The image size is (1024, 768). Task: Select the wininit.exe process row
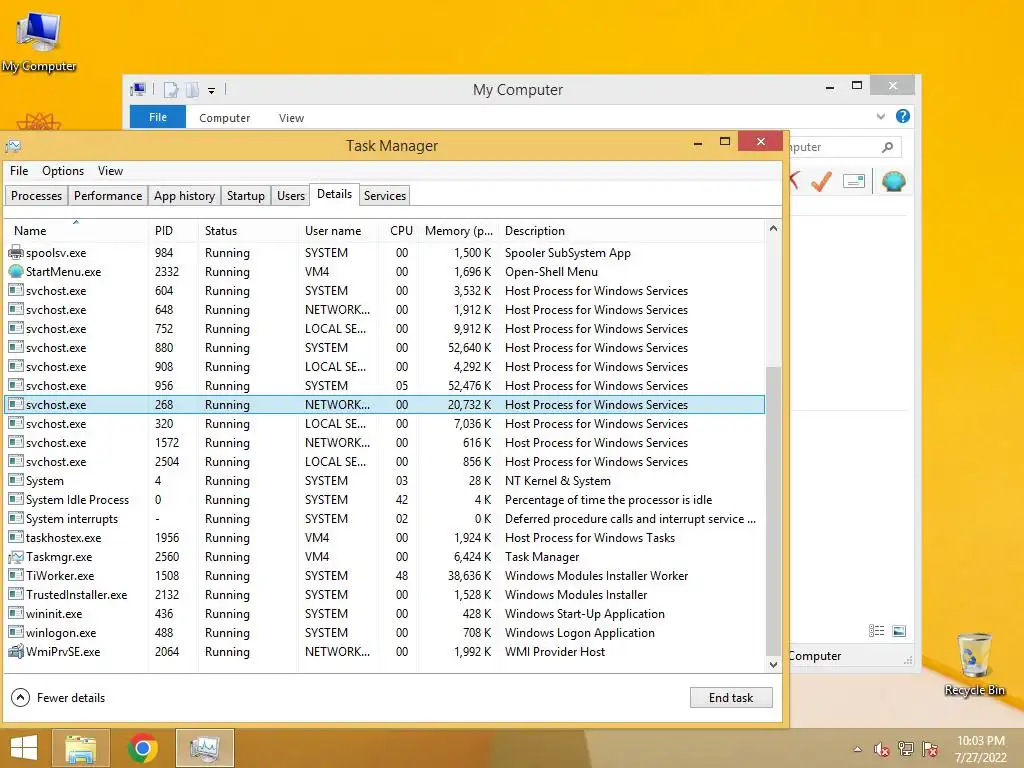[x=385, y=613]
